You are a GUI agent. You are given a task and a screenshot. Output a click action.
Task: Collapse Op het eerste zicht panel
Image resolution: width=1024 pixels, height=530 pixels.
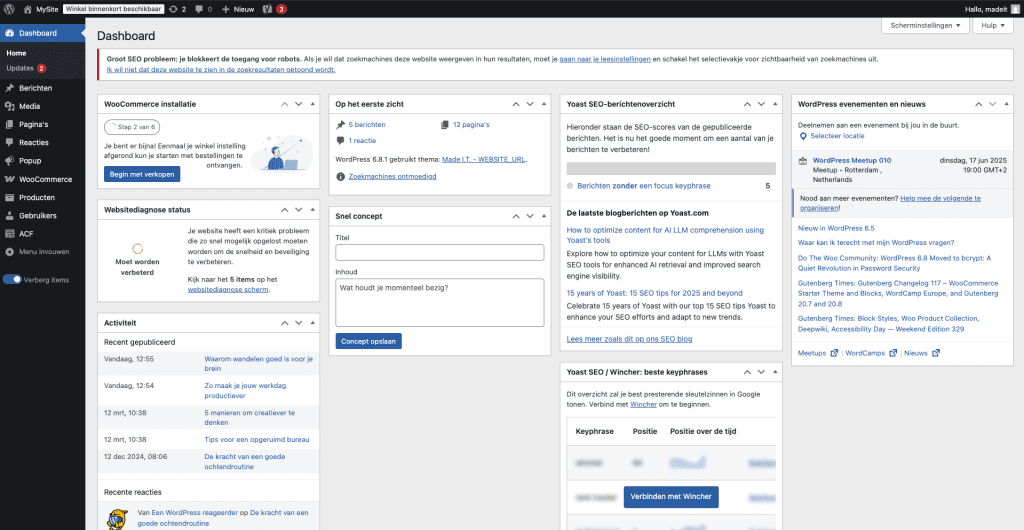(543, 104)
